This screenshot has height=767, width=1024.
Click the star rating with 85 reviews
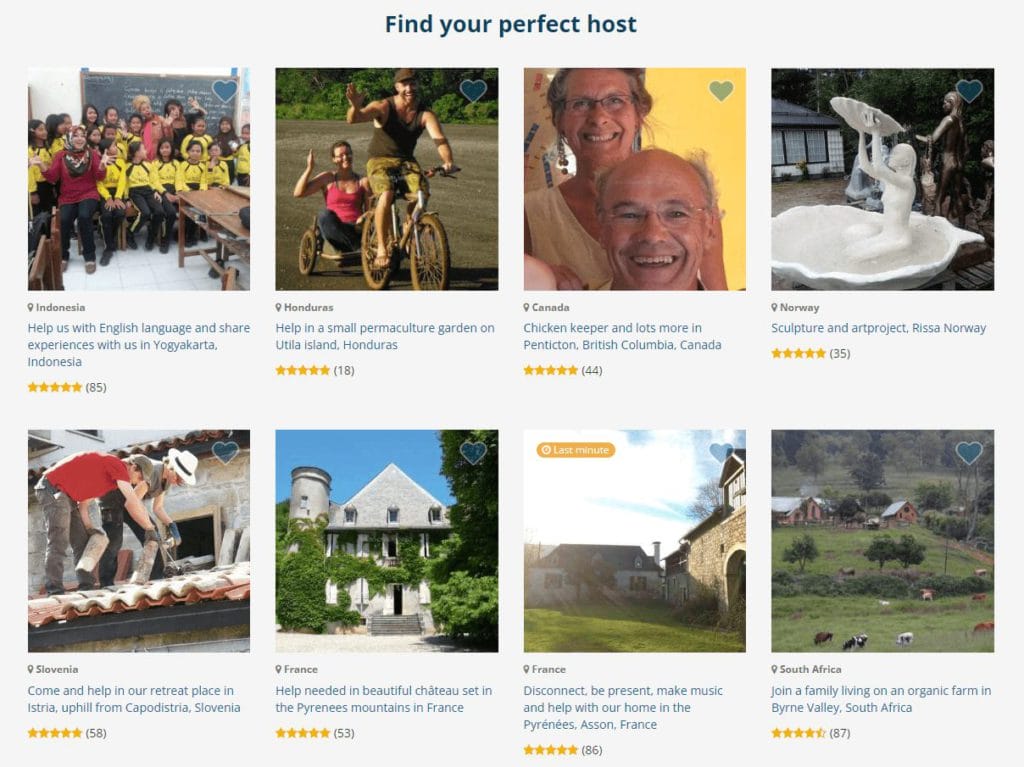click(x=67, y=387)
